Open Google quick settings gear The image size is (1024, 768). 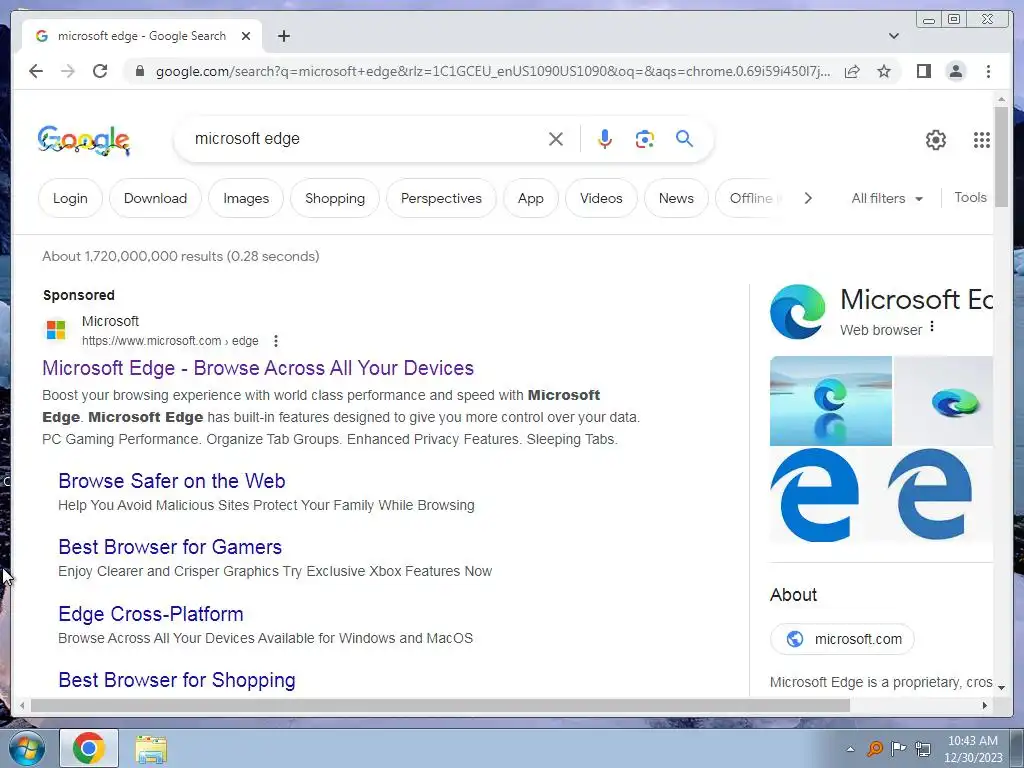click(x=935, y=140)
